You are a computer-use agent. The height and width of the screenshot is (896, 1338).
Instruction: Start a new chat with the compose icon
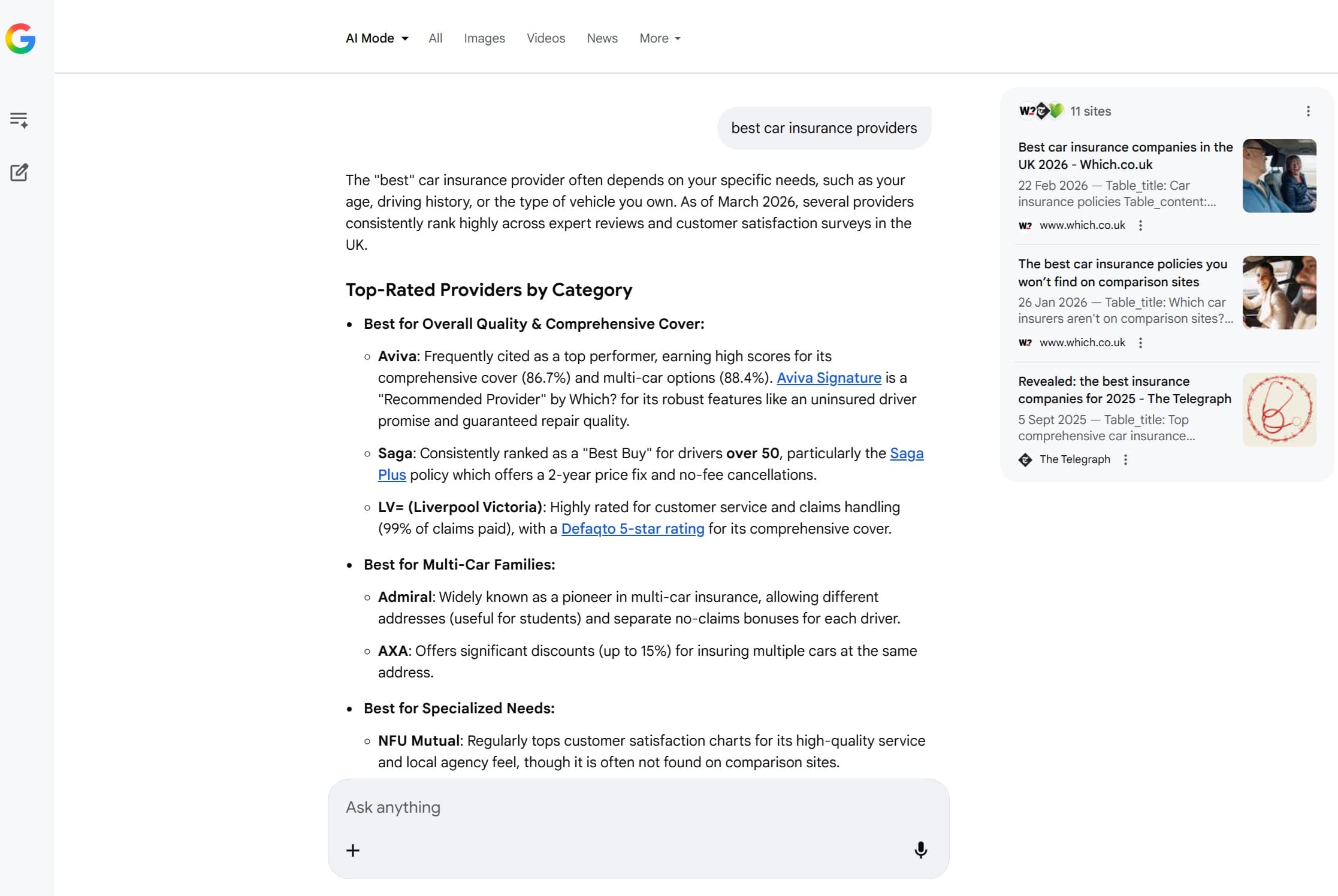19,172
